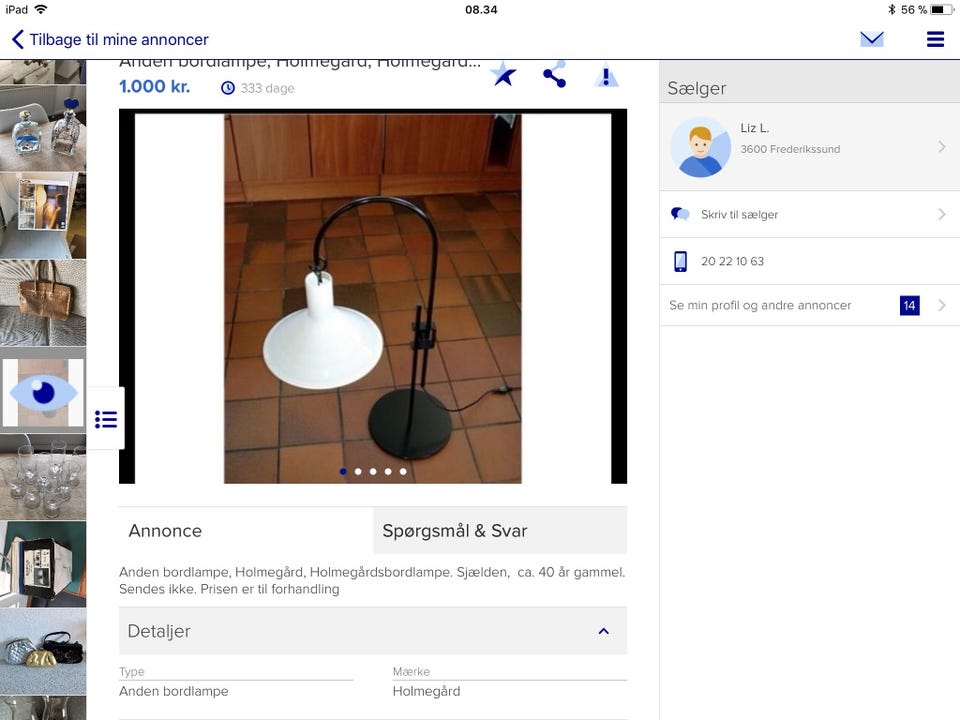
Task: Share this listing via the share icon
Action: tap(554, 75)
